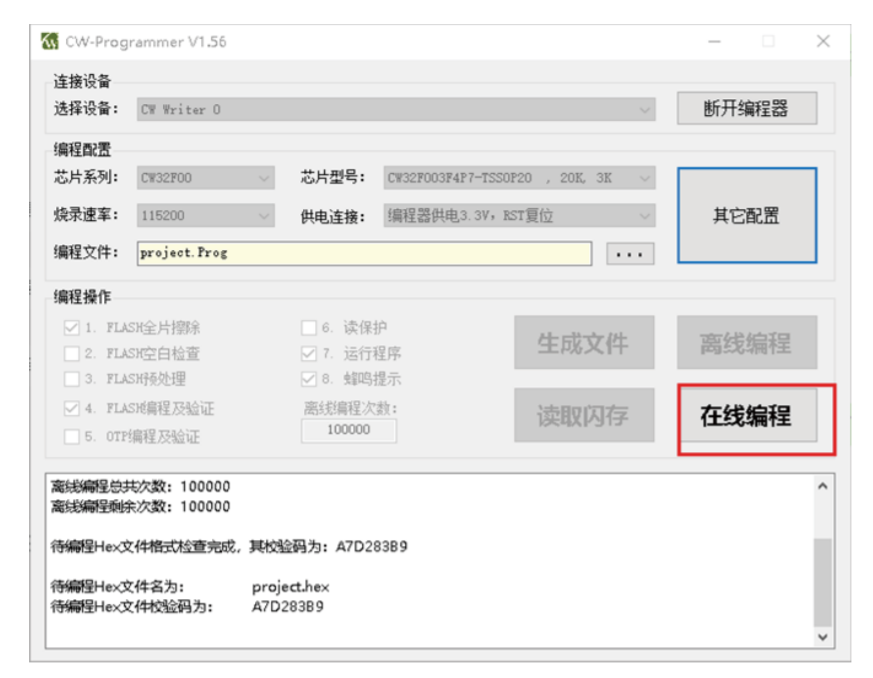Click the 待编程Hex文件校验码为 log line
The image size is (873, 678).
(187, 607)
